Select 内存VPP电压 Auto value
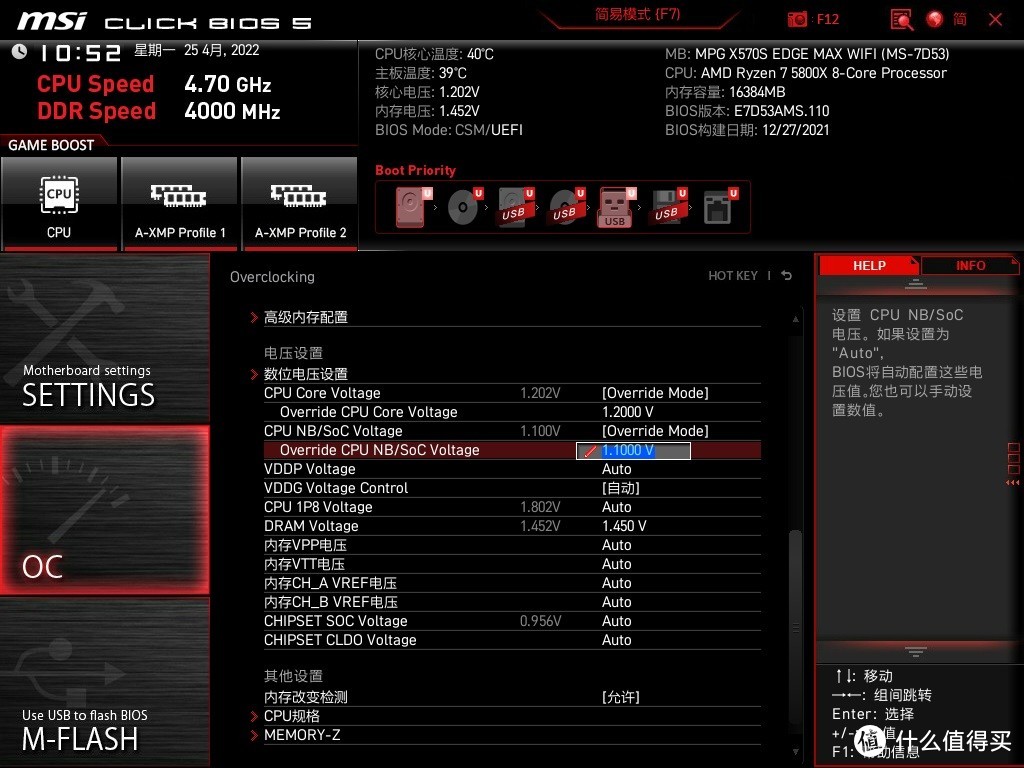The width and height of the screenshot is (1024, 768). (x=616, y=545)
